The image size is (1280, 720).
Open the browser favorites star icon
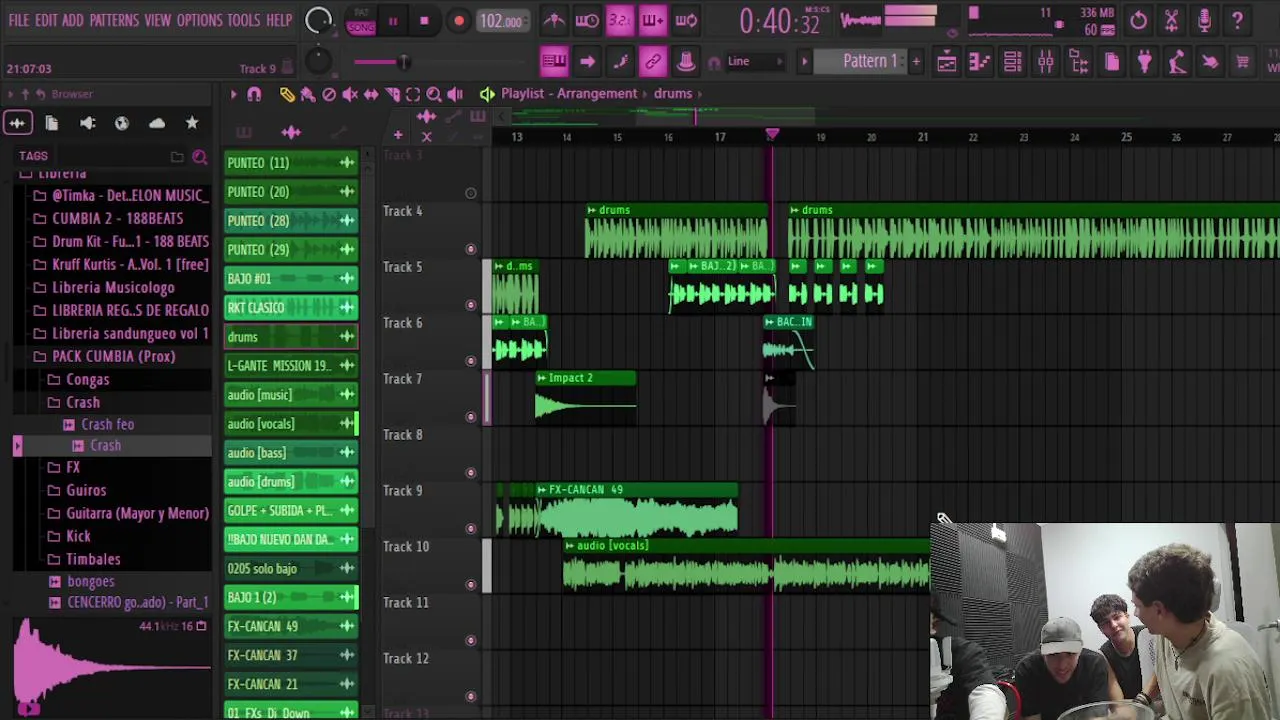[192, 123]
